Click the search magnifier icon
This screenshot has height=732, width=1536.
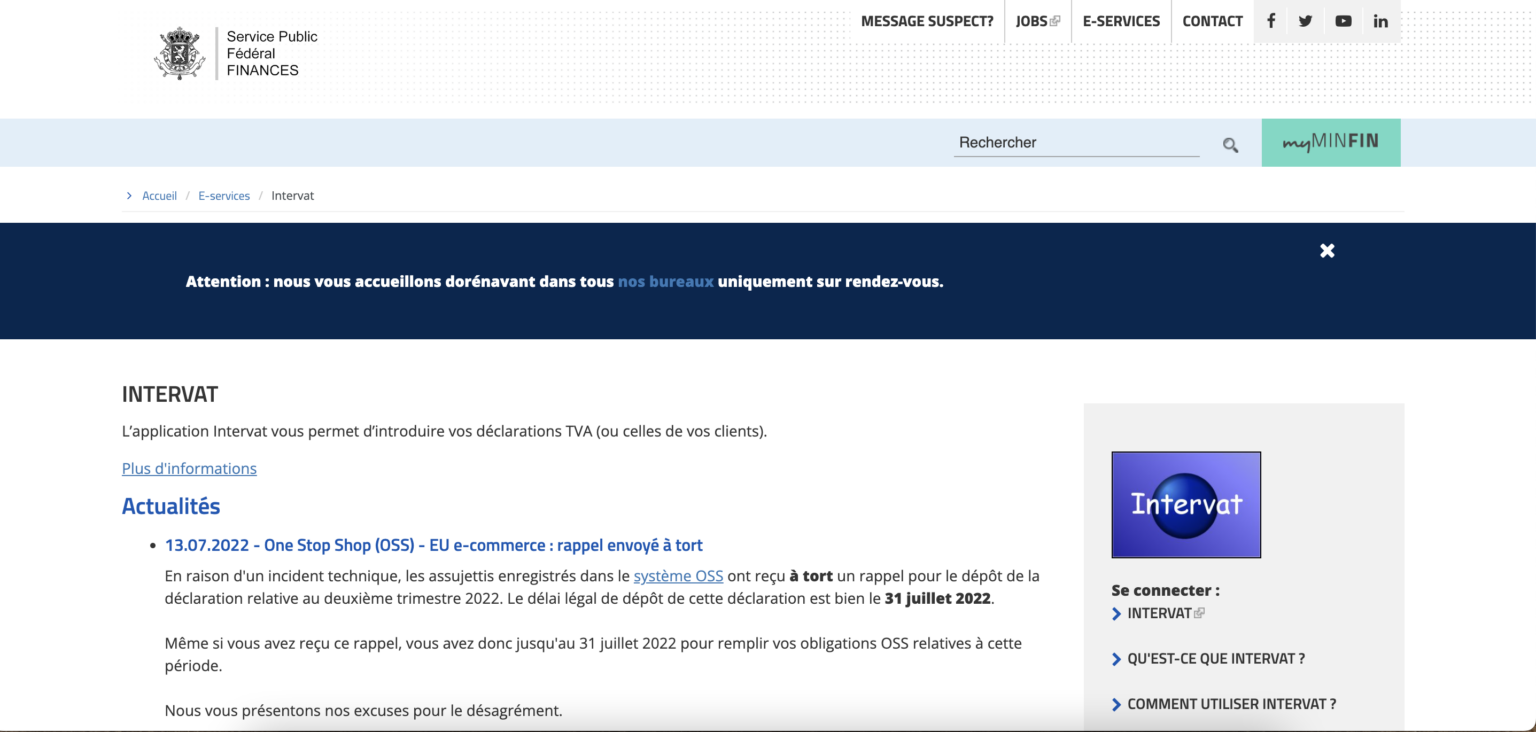click(1230, 144)
